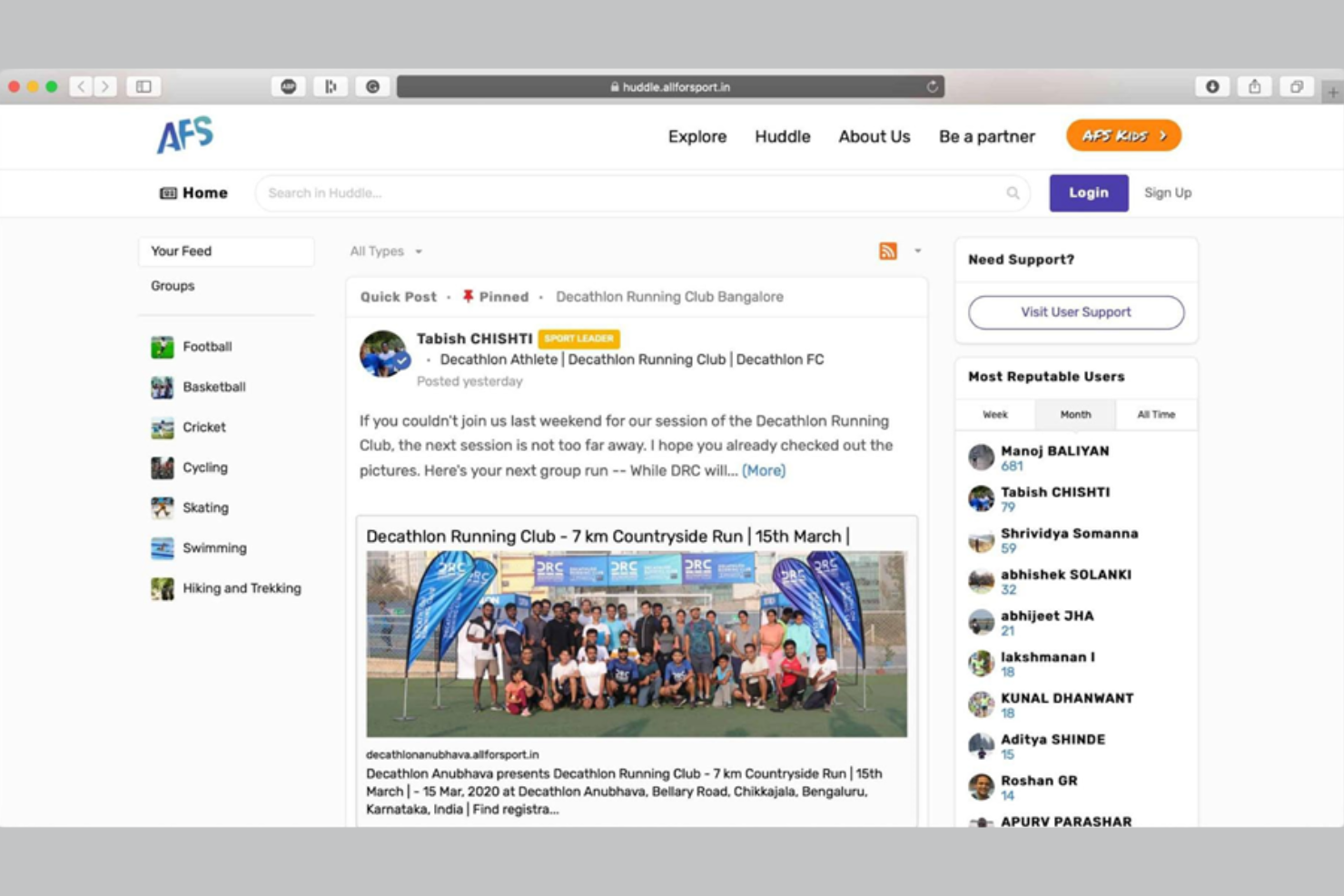Expand post with (More) link
The image size is (1344, 896).
coord(764,470)
